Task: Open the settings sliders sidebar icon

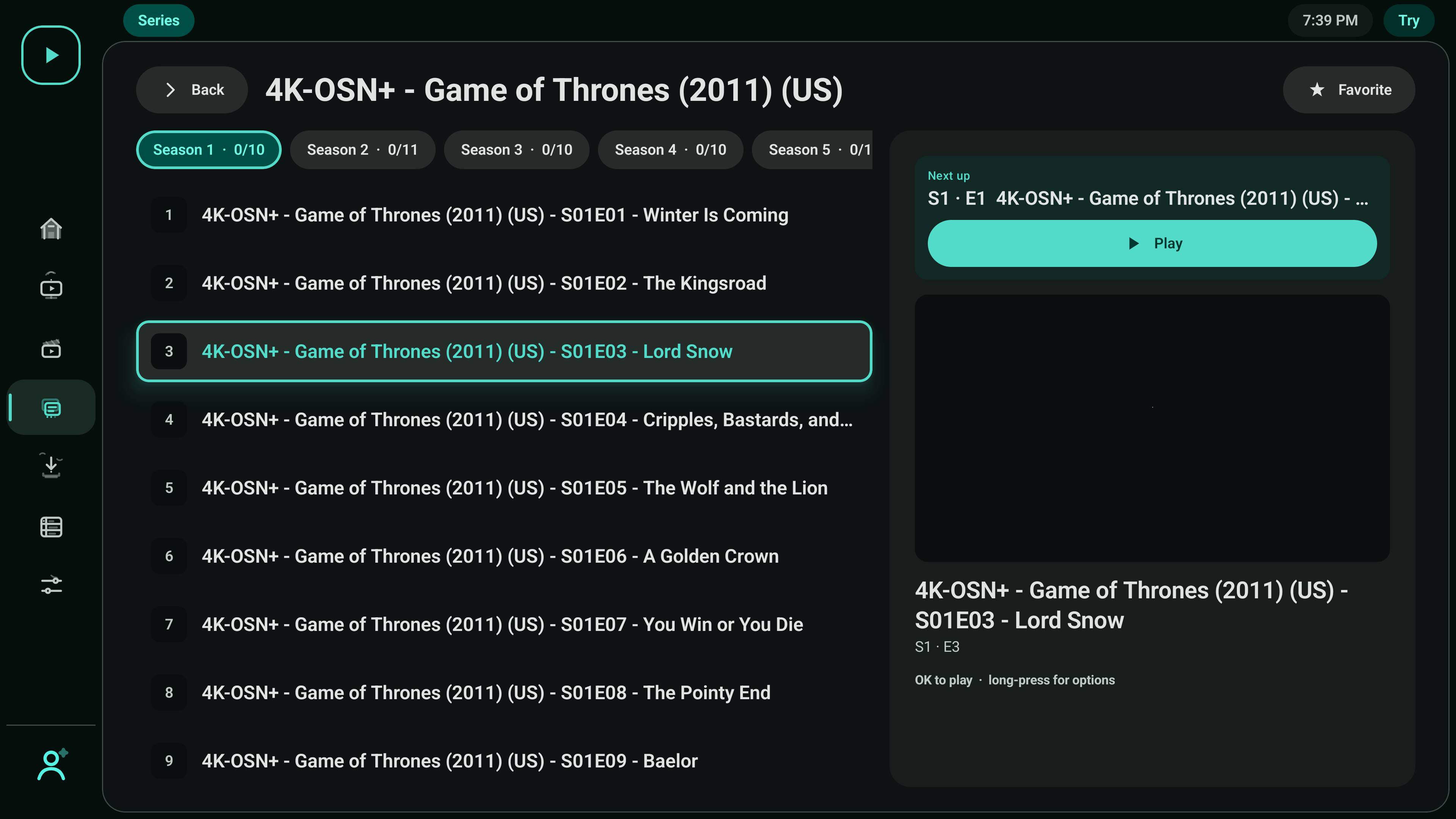Action: point(51,584)
